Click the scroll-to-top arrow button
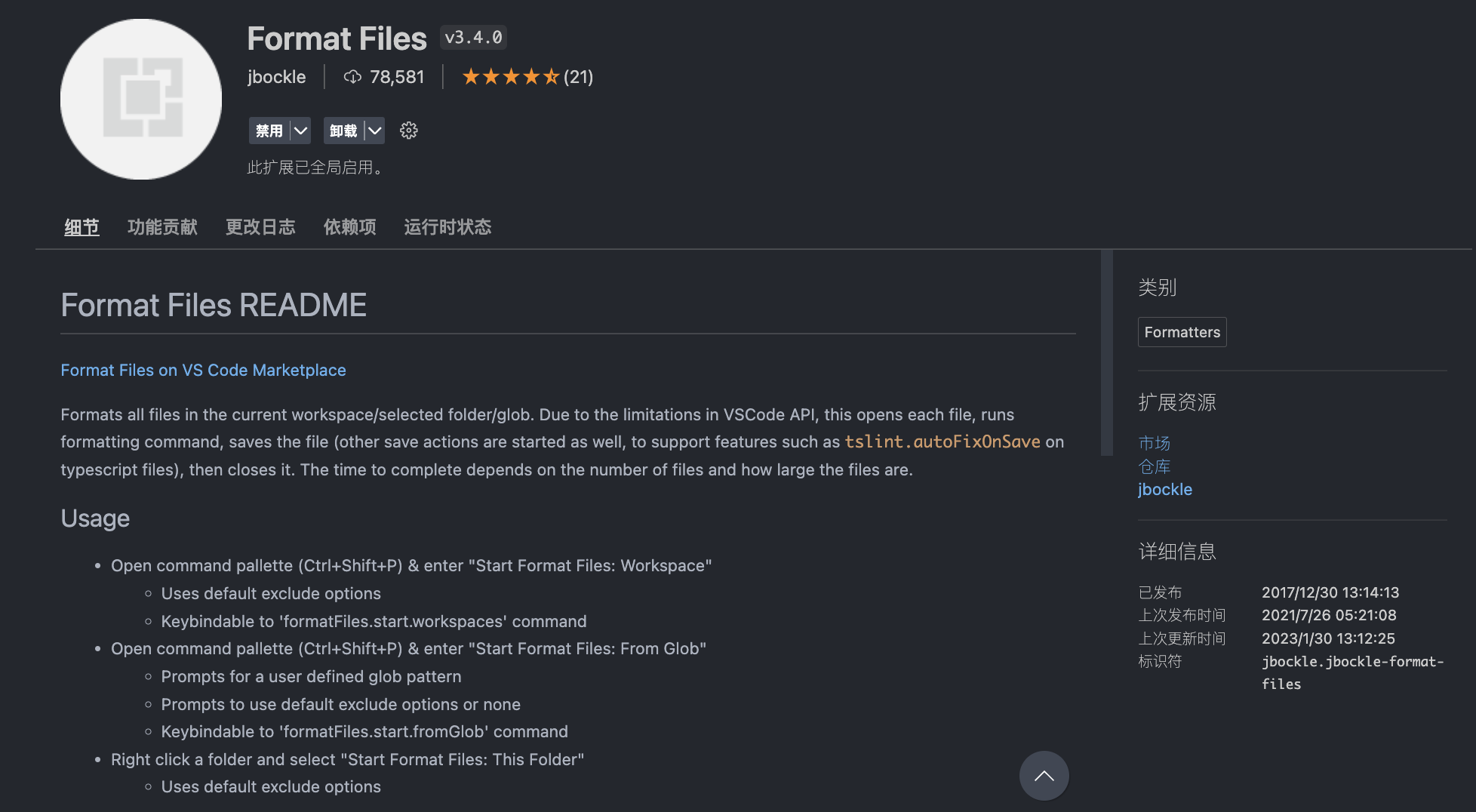Image resolution: width=1476 pixels, height=812 pixels. tap(1044, 775)
